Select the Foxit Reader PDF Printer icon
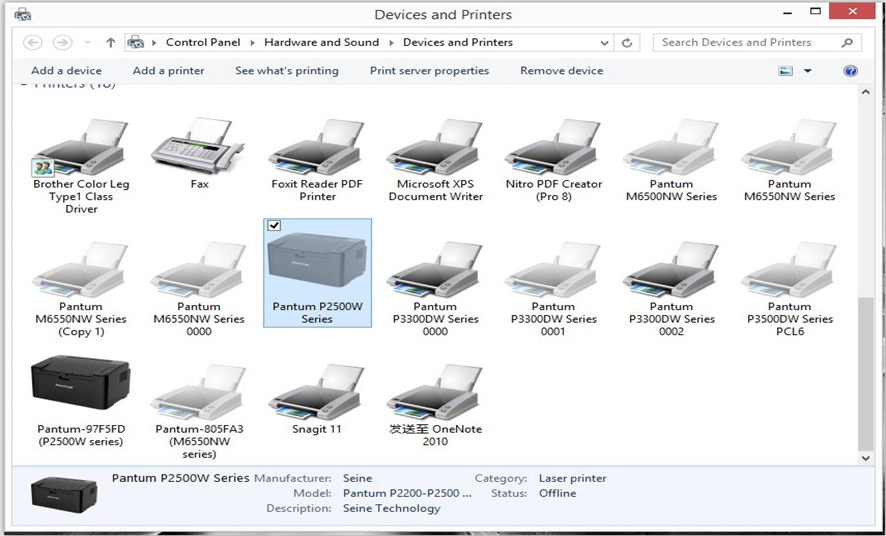The width and height of the screenshot is (886, 536). 317,148
